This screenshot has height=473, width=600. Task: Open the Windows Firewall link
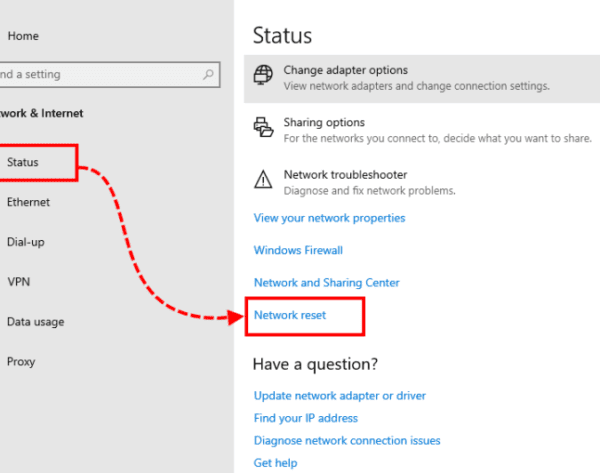(298, 250)
